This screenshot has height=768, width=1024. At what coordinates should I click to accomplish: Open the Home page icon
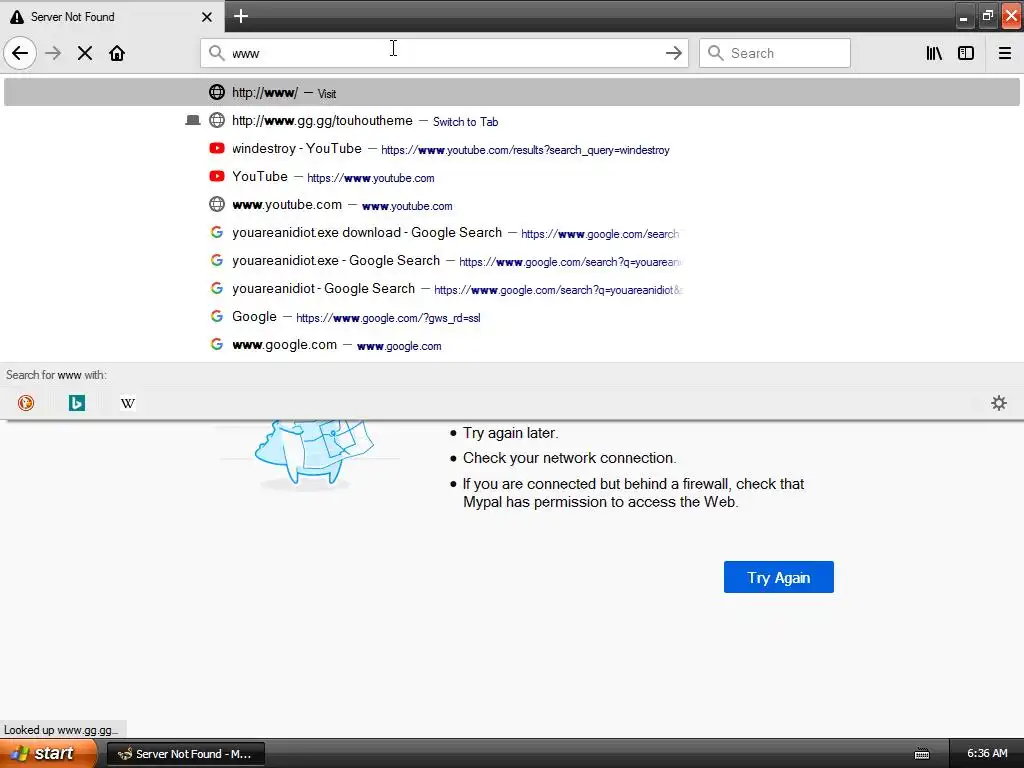117,53
